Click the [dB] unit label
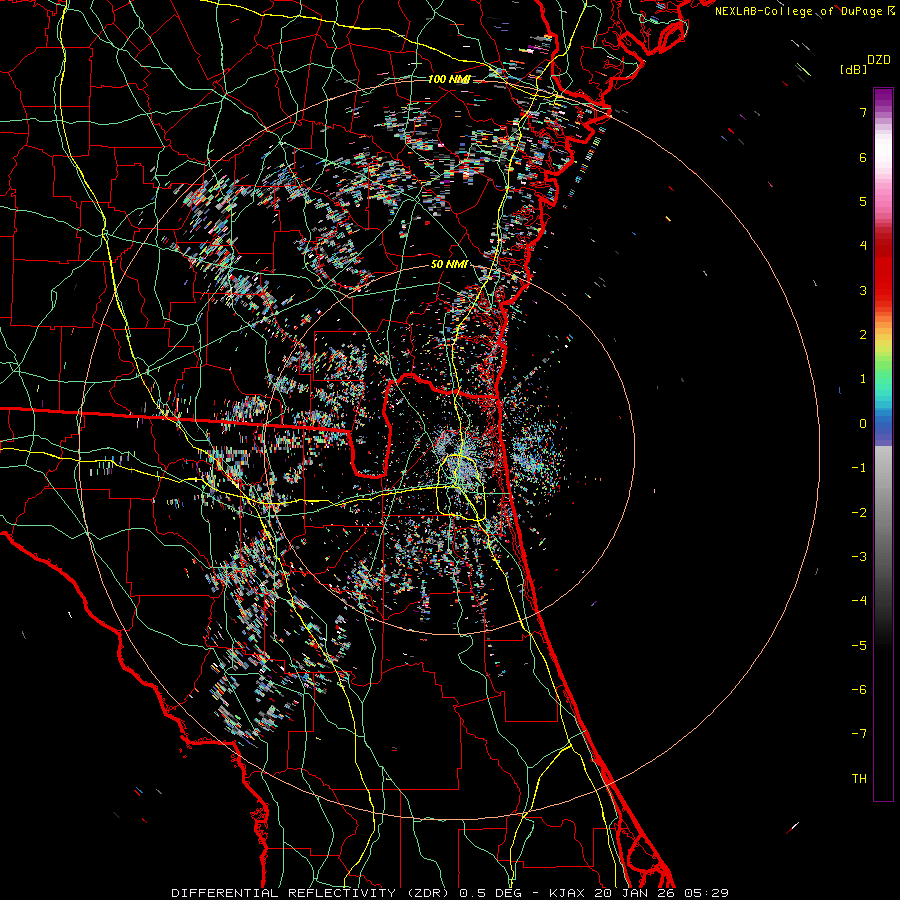The width and height of the screenshot is (900, 900). 854,70
